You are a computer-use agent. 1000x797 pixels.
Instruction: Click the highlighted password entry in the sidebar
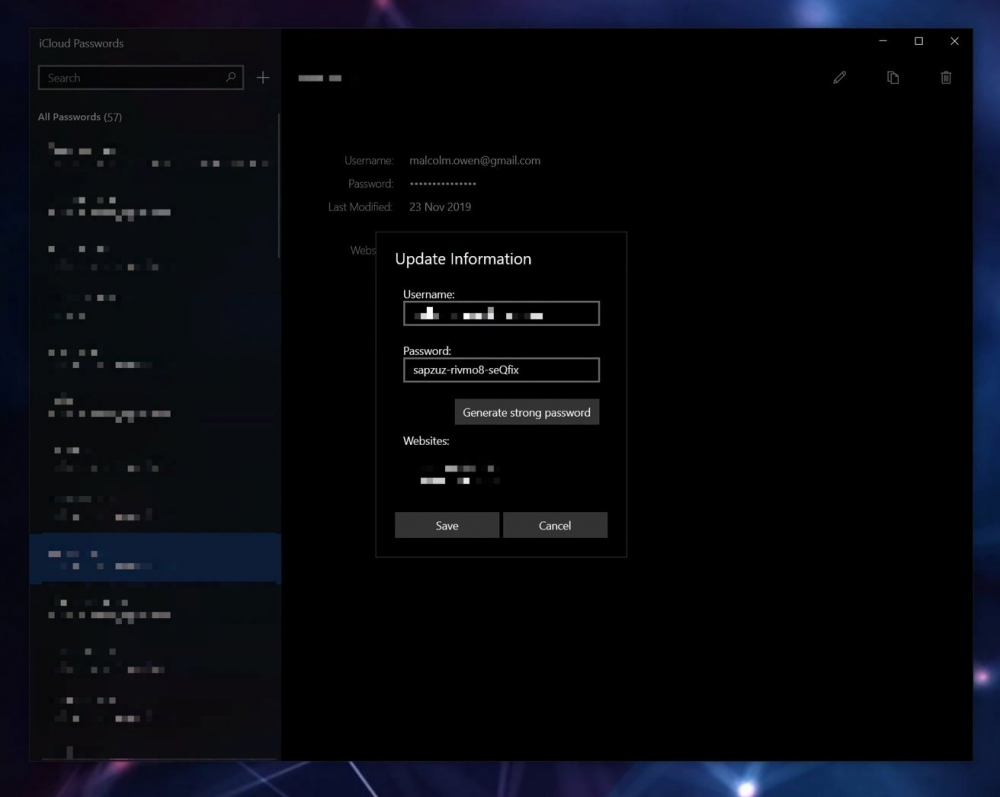coord(155,558)
